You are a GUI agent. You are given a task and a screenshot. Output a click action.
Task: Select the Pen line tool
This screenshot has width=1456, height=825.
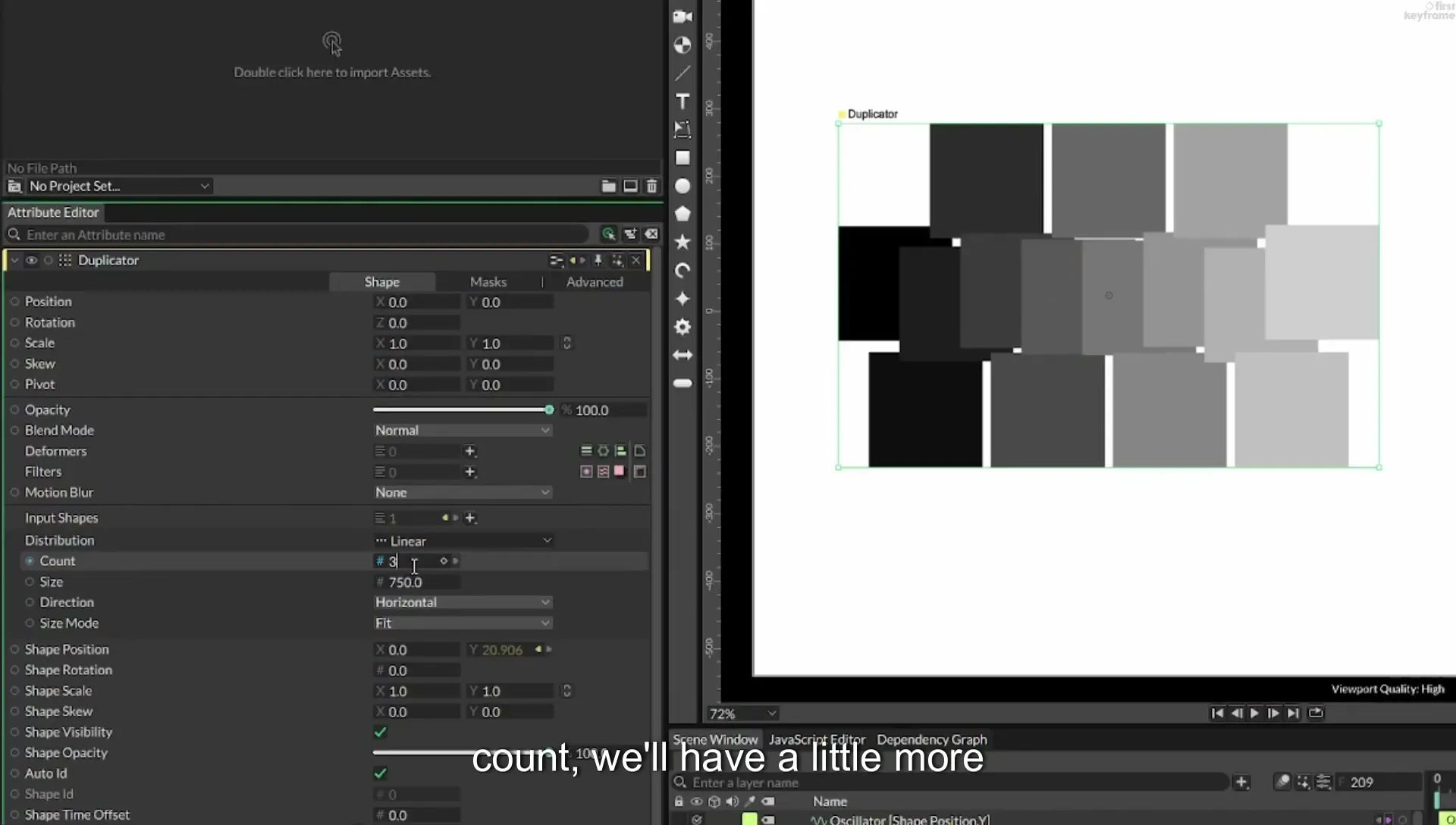(x=682, y=74)
